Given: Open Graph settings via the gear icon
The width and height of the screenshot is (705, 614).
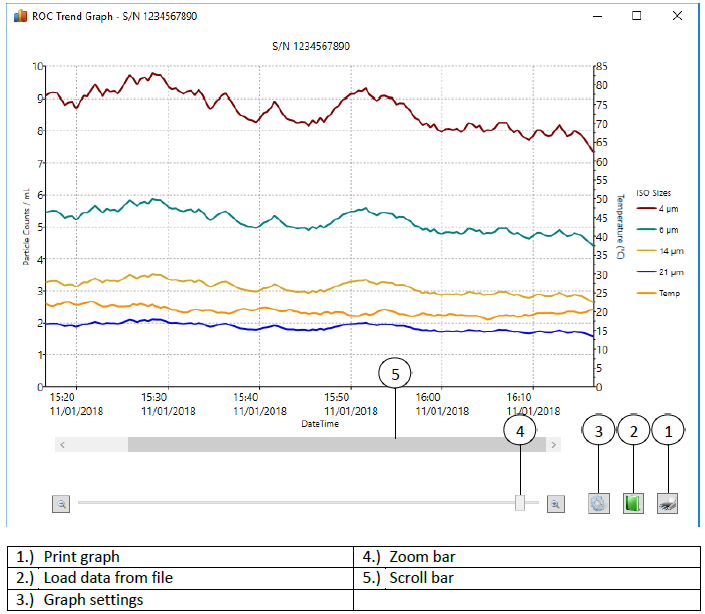Looking at the screenshot, I should tap(598, 503).
